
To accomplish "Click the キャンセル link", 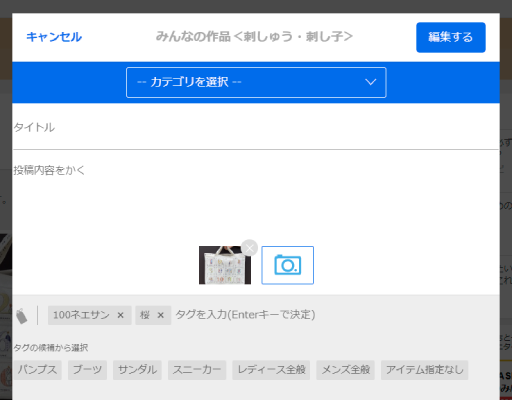I will pyautogui.click(x=54, y=37).
